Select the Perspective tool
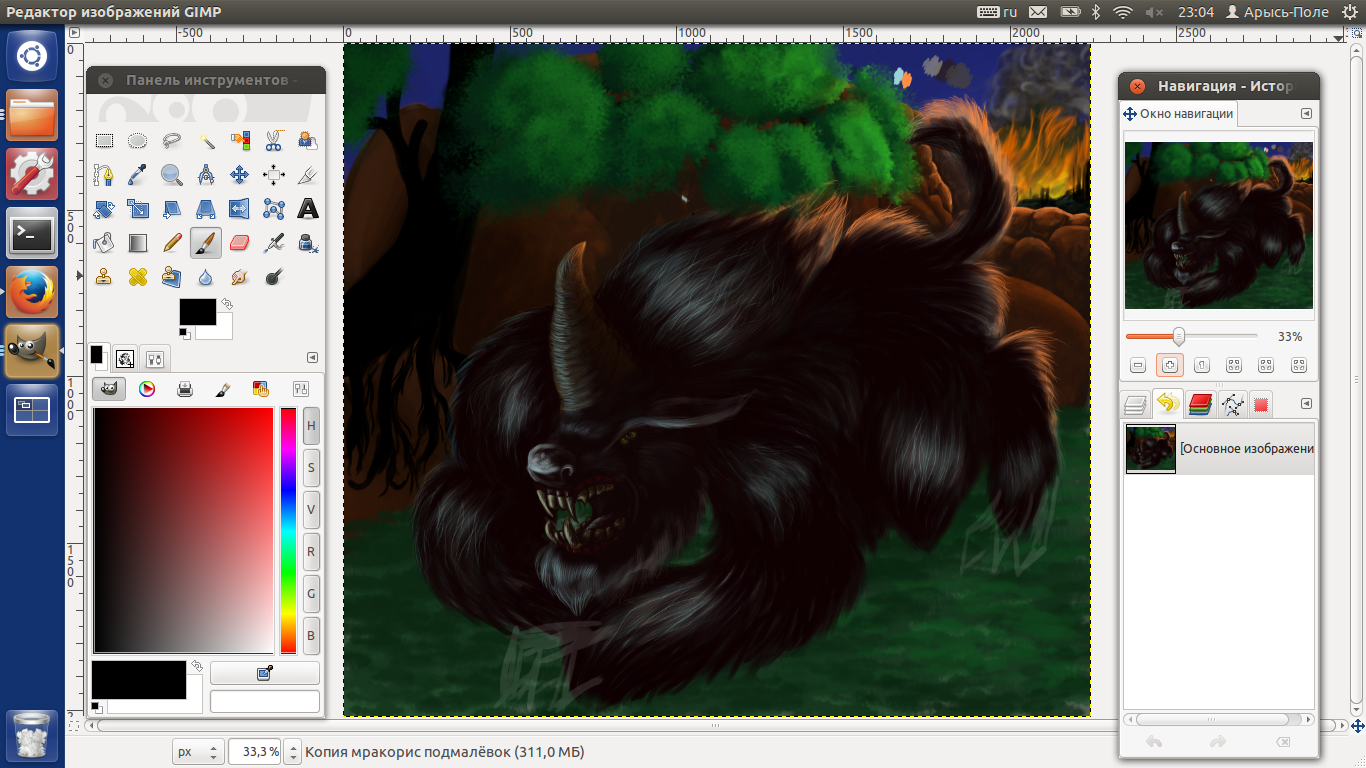This screenshot has width=1366, height=768. [x=206, y=209]
